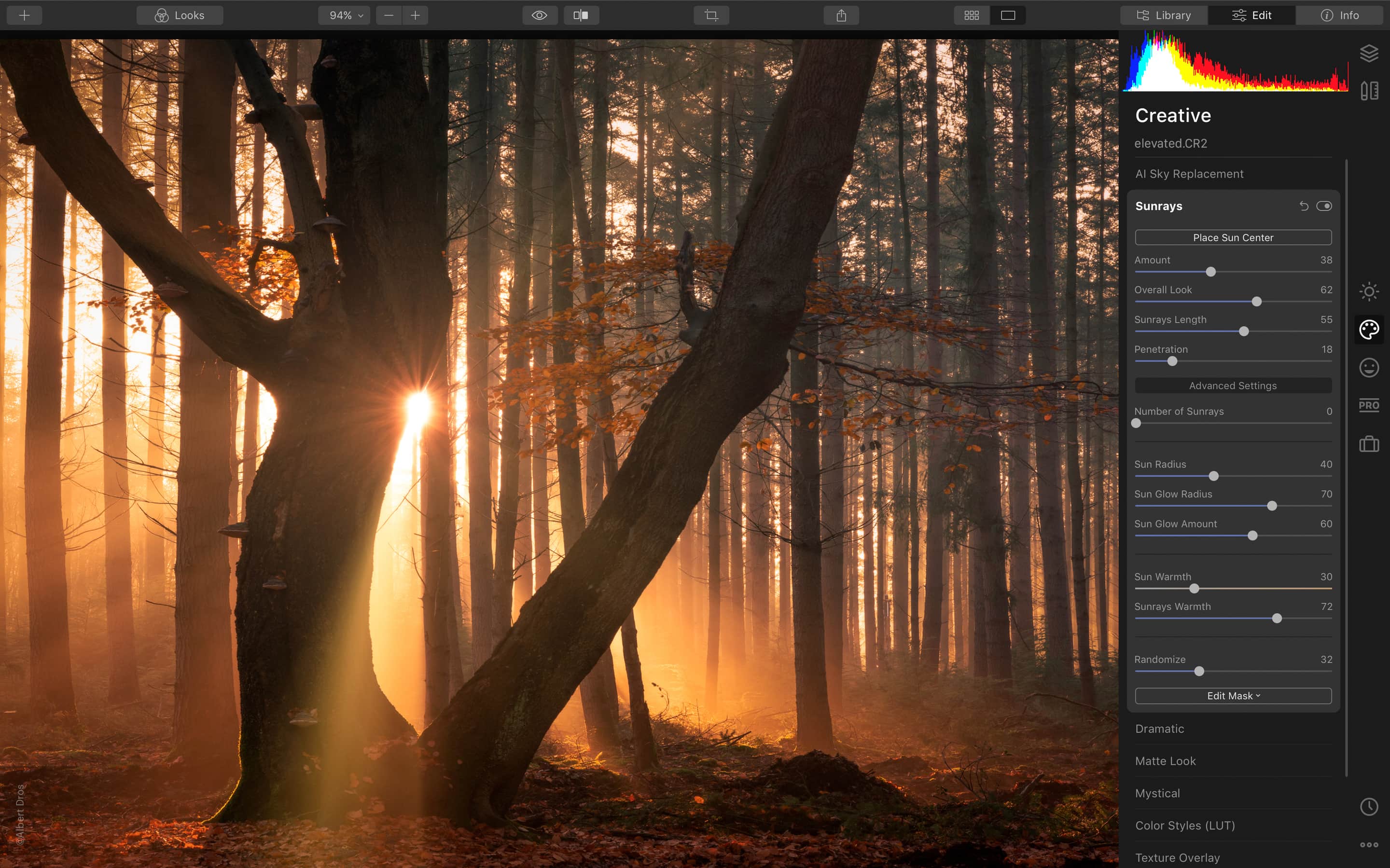Select the Looks panel icon
The height and width of the screenshot is (868, 1390).
click(160, 15)
